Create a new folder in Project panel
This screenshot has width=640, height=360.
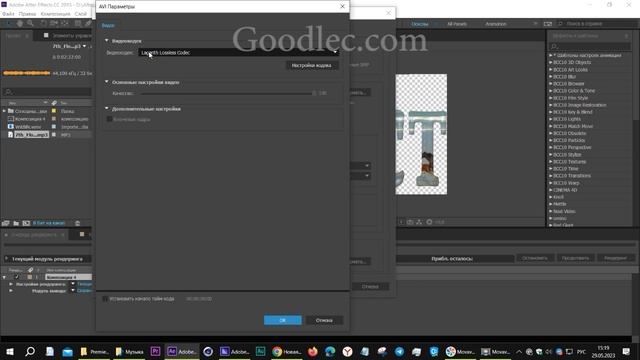[16, 223]
